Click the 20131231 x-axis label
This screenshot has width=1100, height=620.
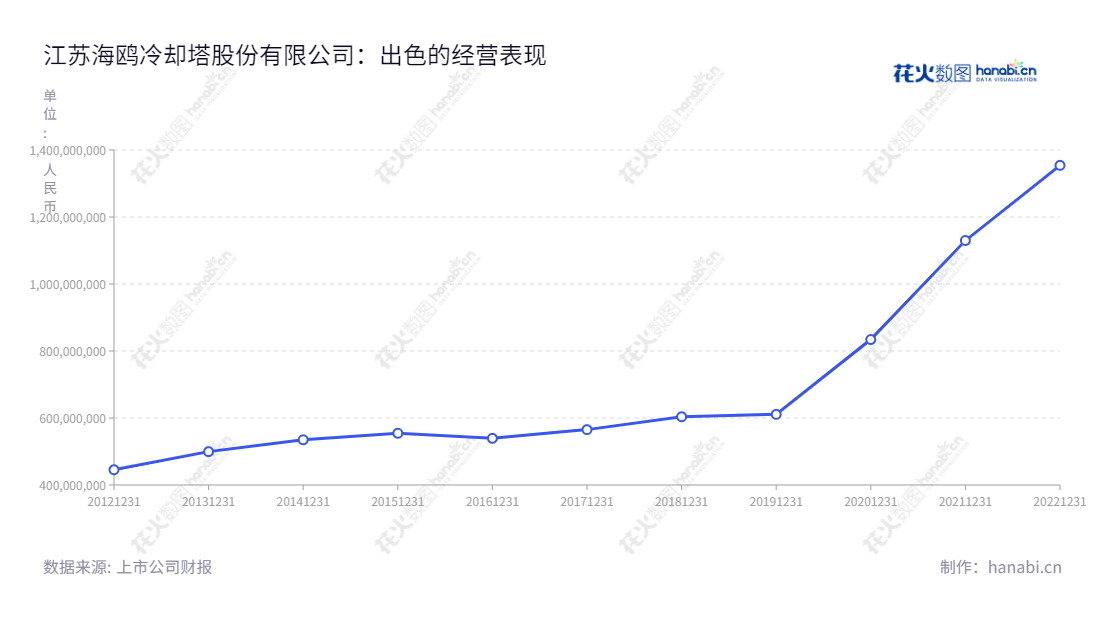coord(208,501)
